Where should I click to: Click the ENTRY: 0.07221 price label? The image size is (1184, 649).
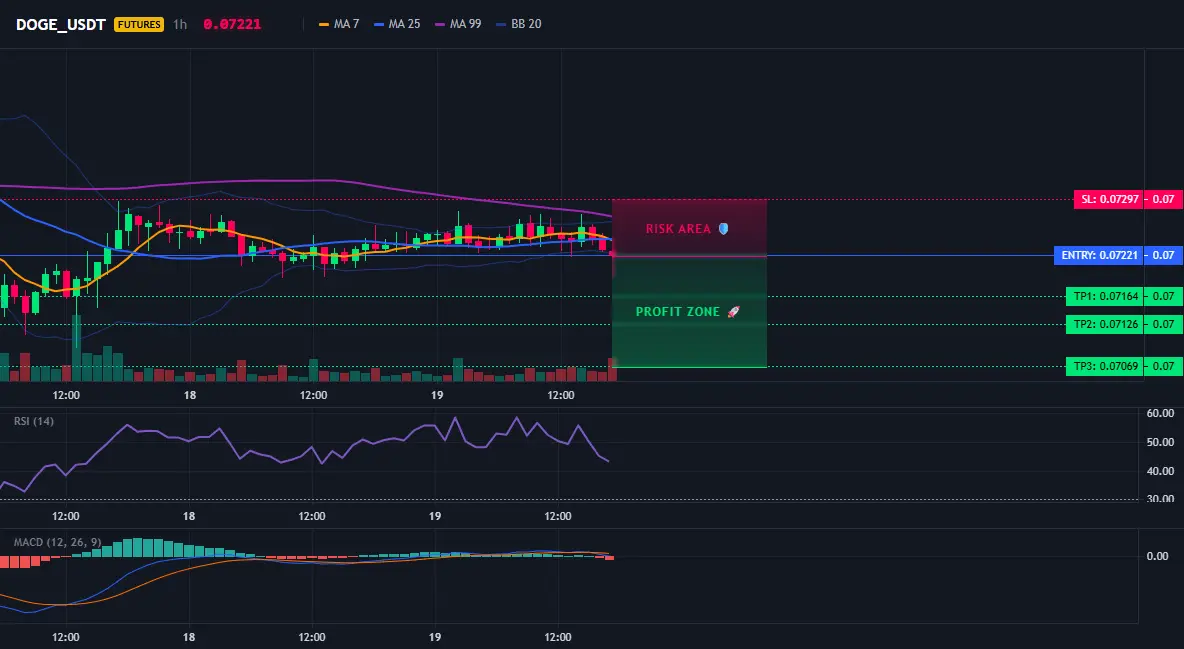tap(1099, 255)
